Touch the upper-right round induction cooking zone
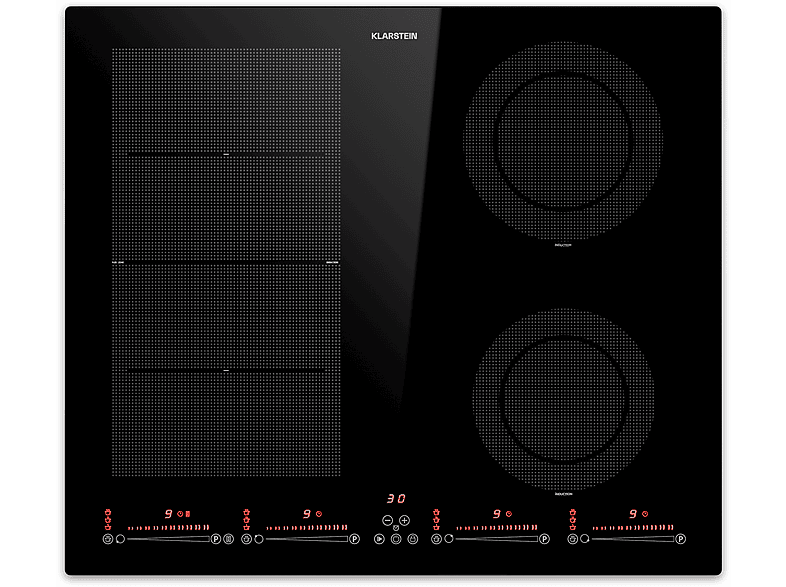The height and width of the screenshot is (587, 786). 562,140
